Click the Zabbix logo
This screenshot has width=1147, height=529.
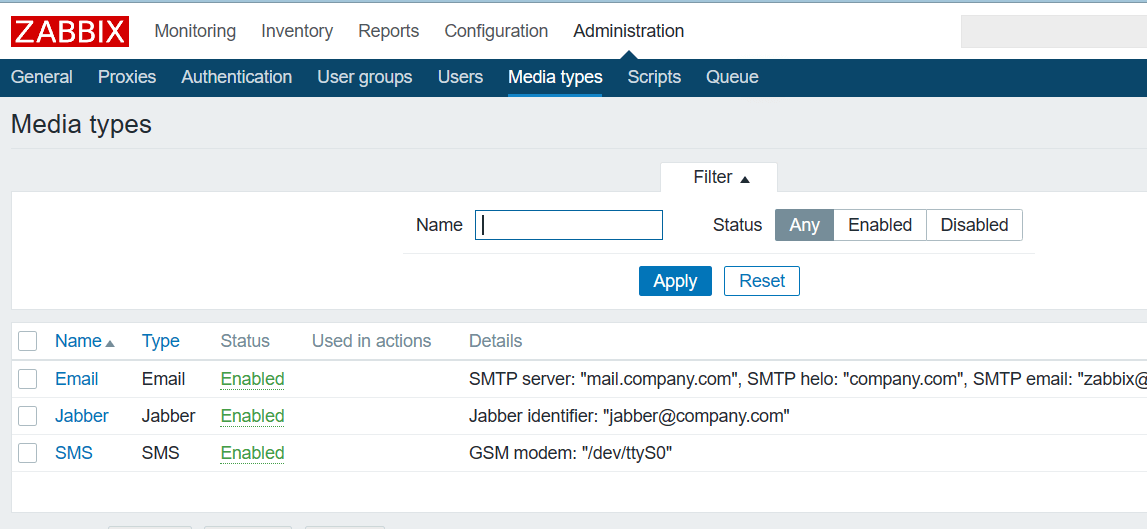70,31
